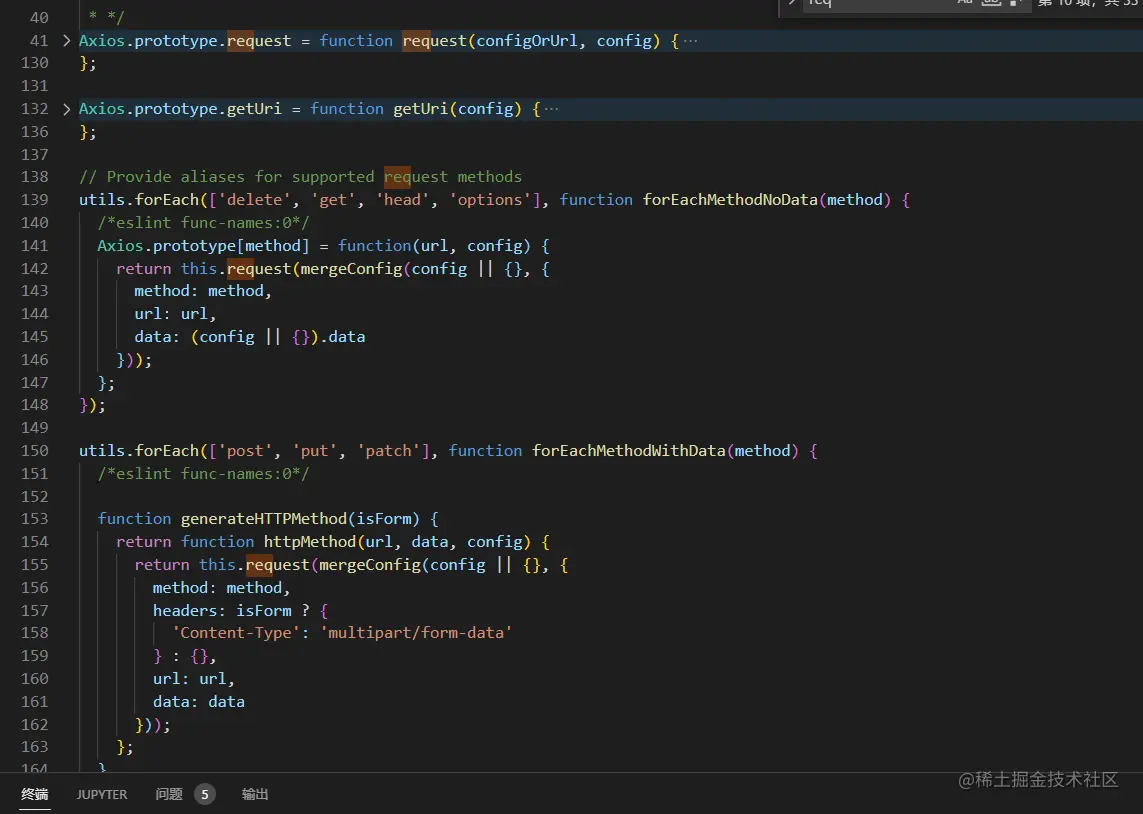
Task: Place cursor on forEachMethodNoData function name
Action: click(x=730, y=200)
